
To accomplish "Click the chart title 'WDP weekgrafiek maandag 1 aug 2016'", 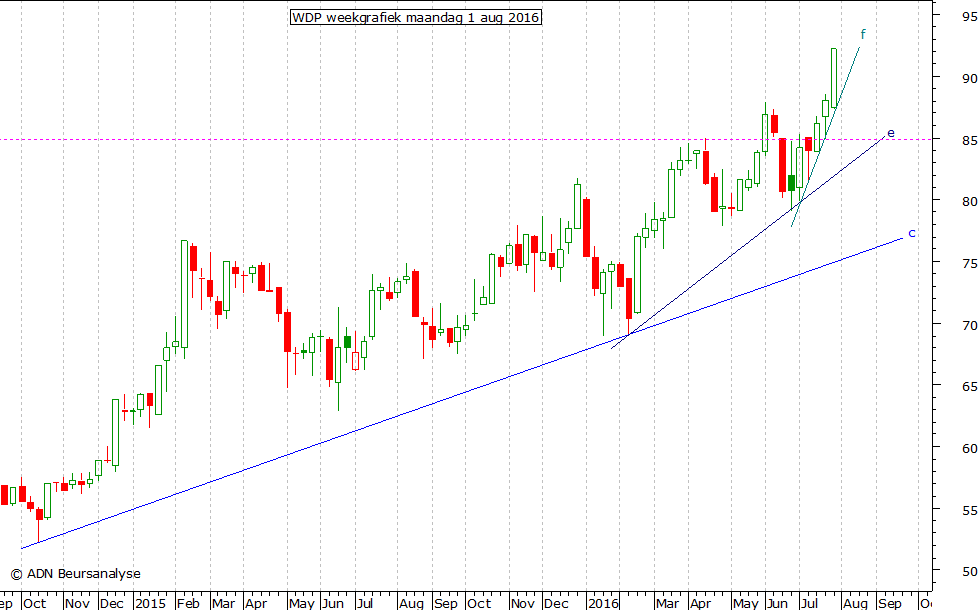I will (416, 18).
